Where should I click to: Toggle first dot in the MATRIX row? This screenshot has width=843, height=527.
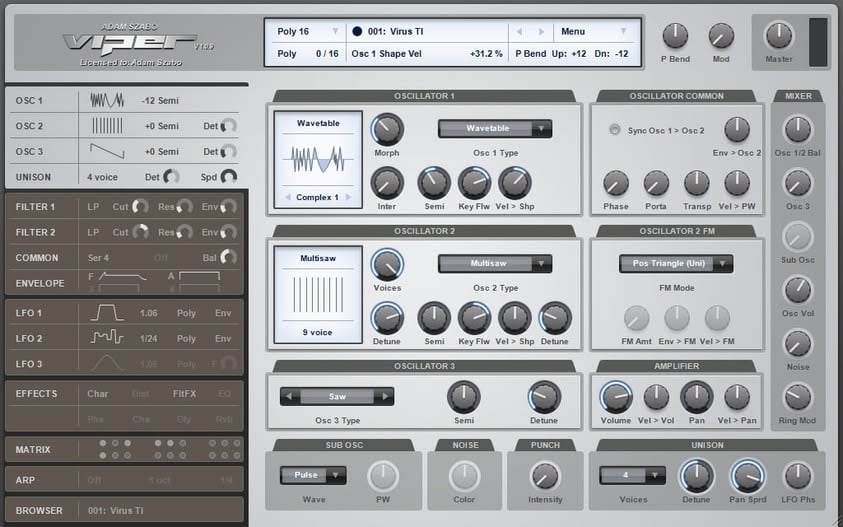103,443
